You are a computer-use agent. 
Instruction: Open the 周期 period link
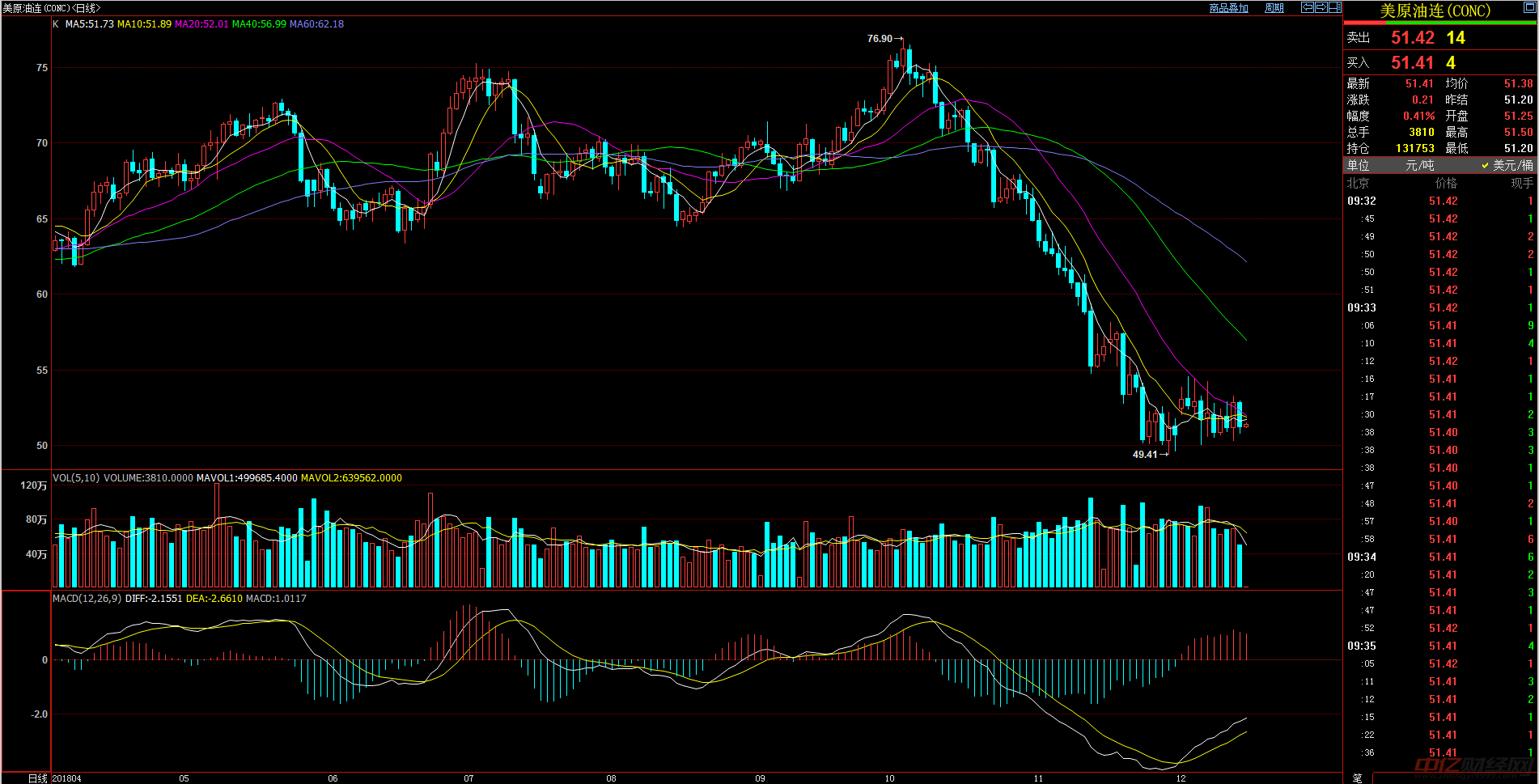click(x=1274, y=8)
